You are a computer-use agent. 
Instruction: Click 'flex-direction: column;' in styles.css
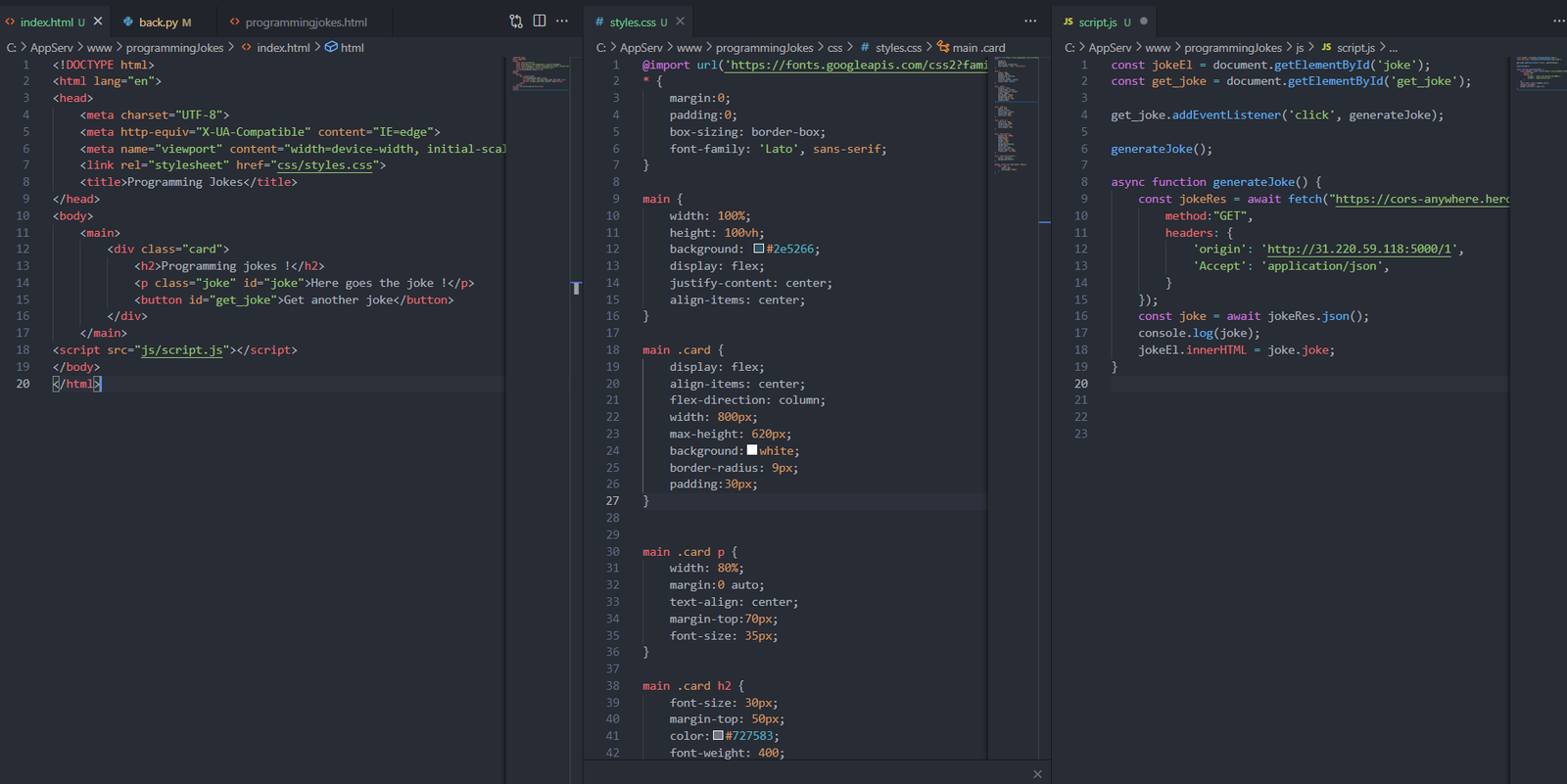[747, 400]
